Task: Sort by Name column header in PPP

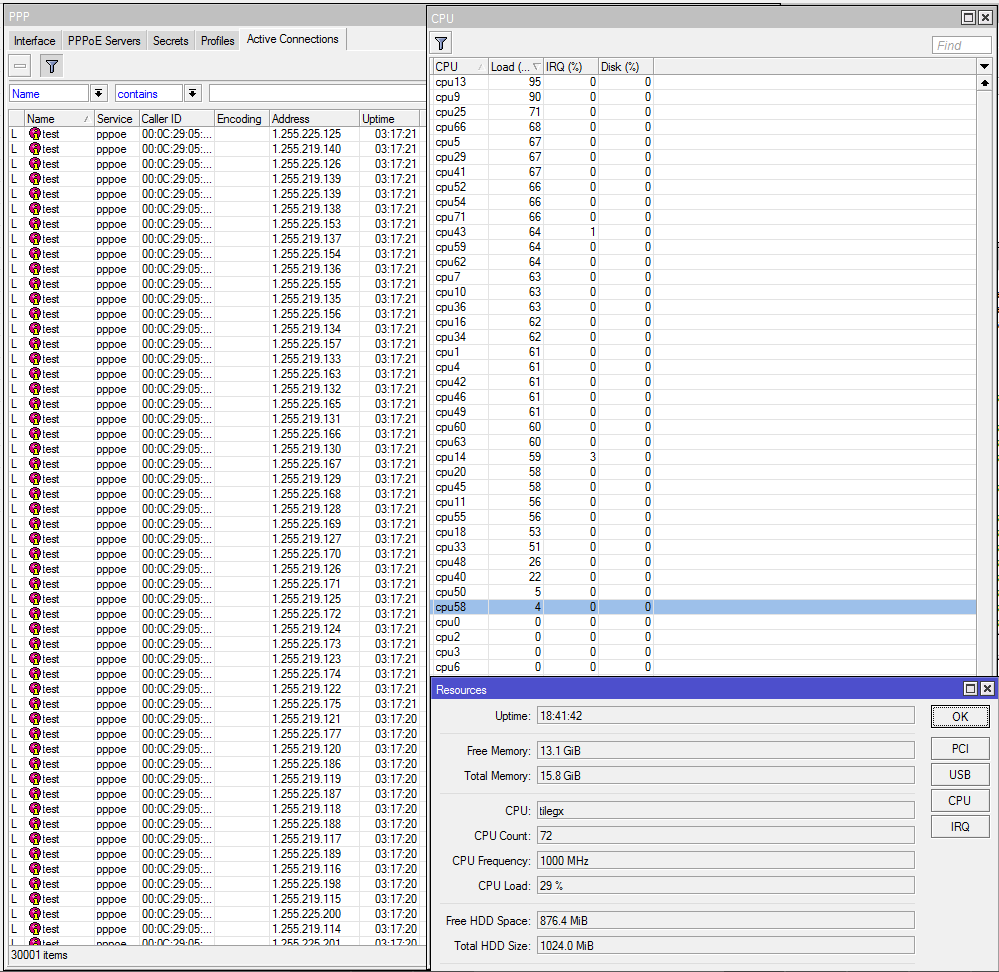Action: [58, 118]
